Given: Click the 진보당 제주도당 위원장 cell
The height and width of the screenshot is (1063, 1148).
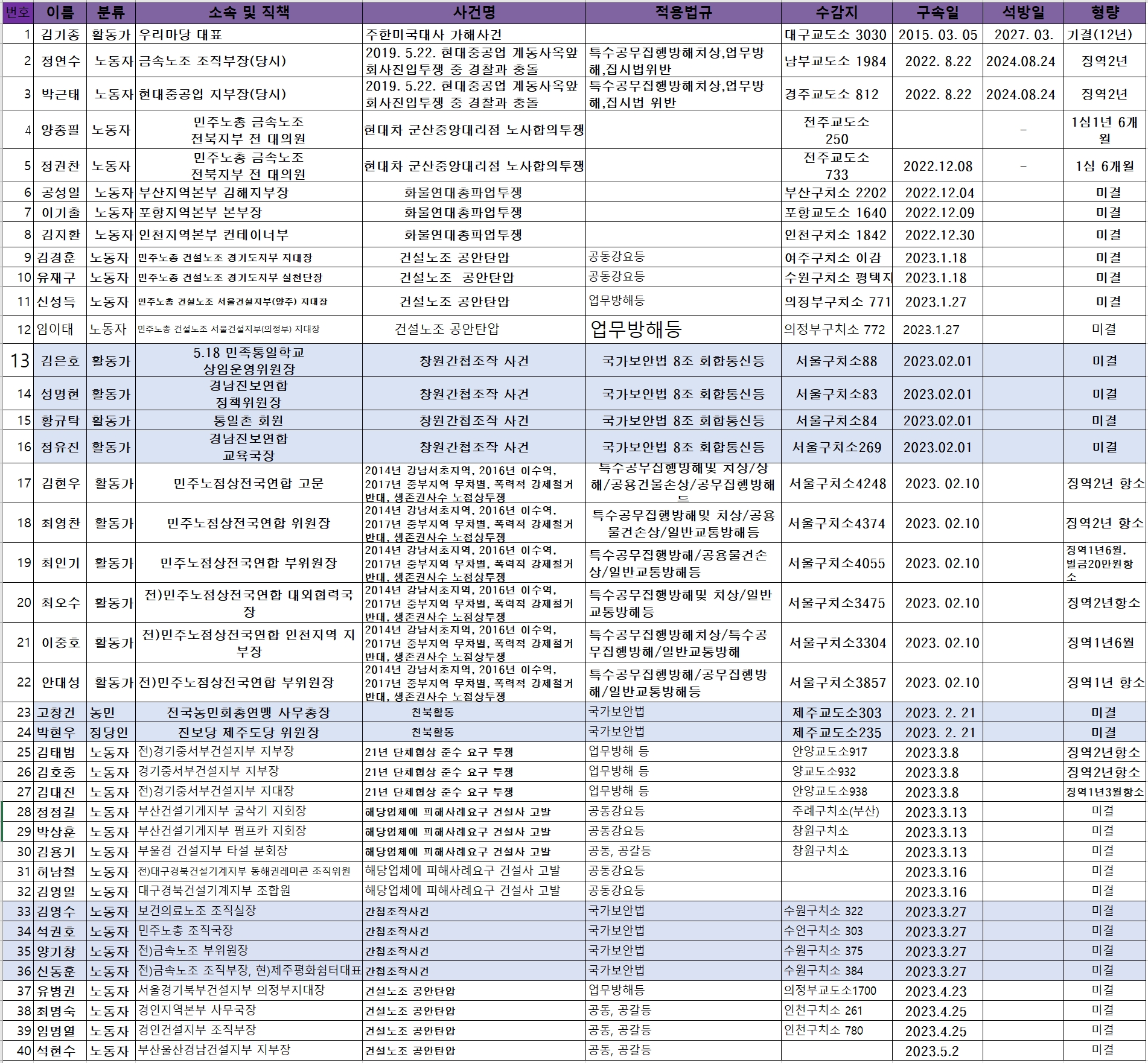Looking at the screenshot, I should [248, 732].
